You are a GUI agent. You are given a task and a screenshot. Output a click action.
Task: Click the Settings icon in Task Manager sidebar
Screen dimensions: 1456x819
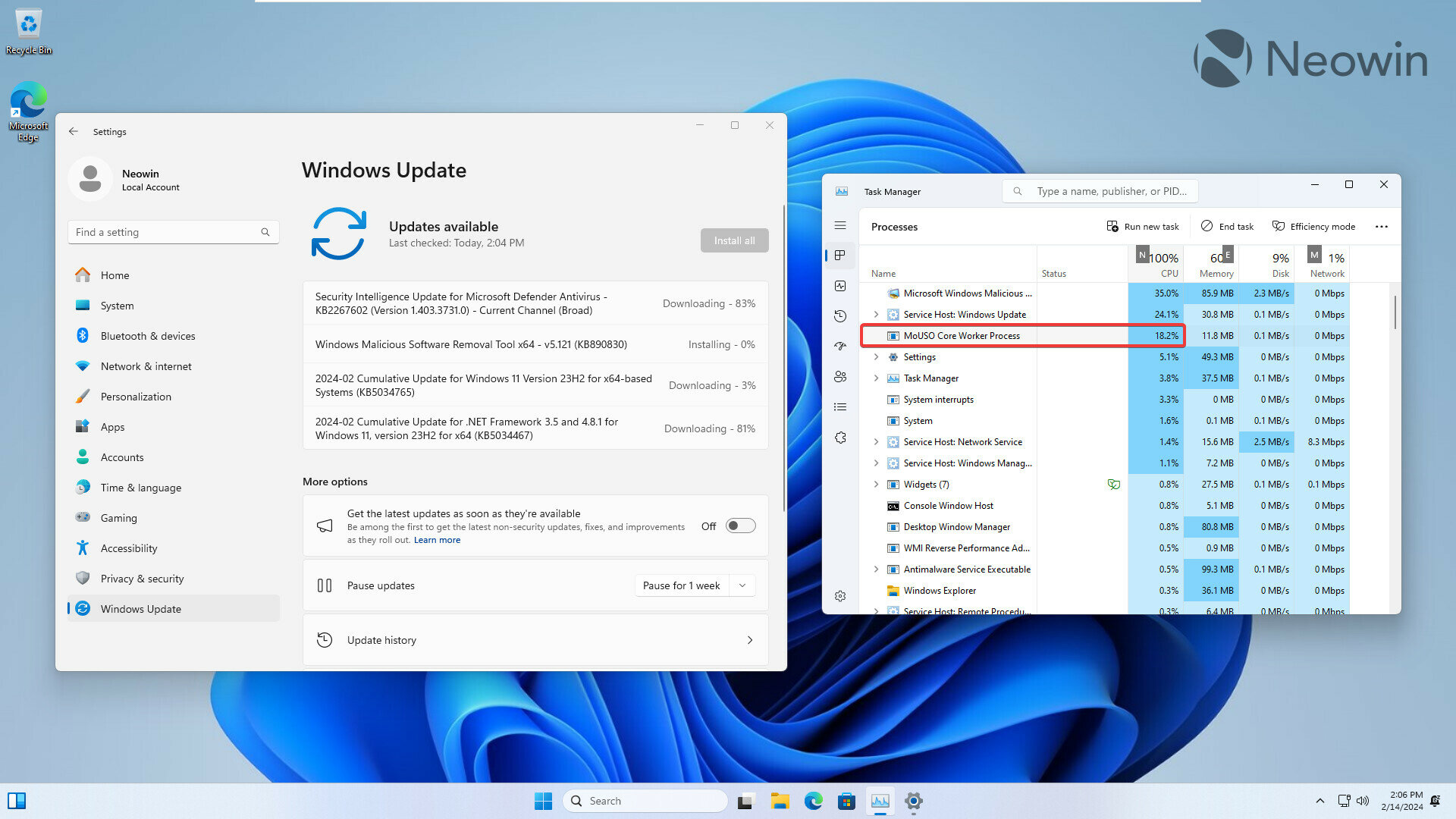(840, 596)
